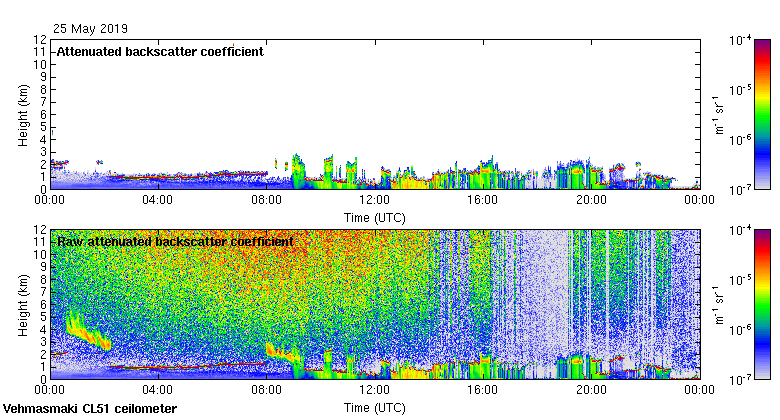Click the 20:00 tick under the raw backscatter plot
Viewport: 780px width, 420px height.
pyautogui.click(x=591, y=390)
